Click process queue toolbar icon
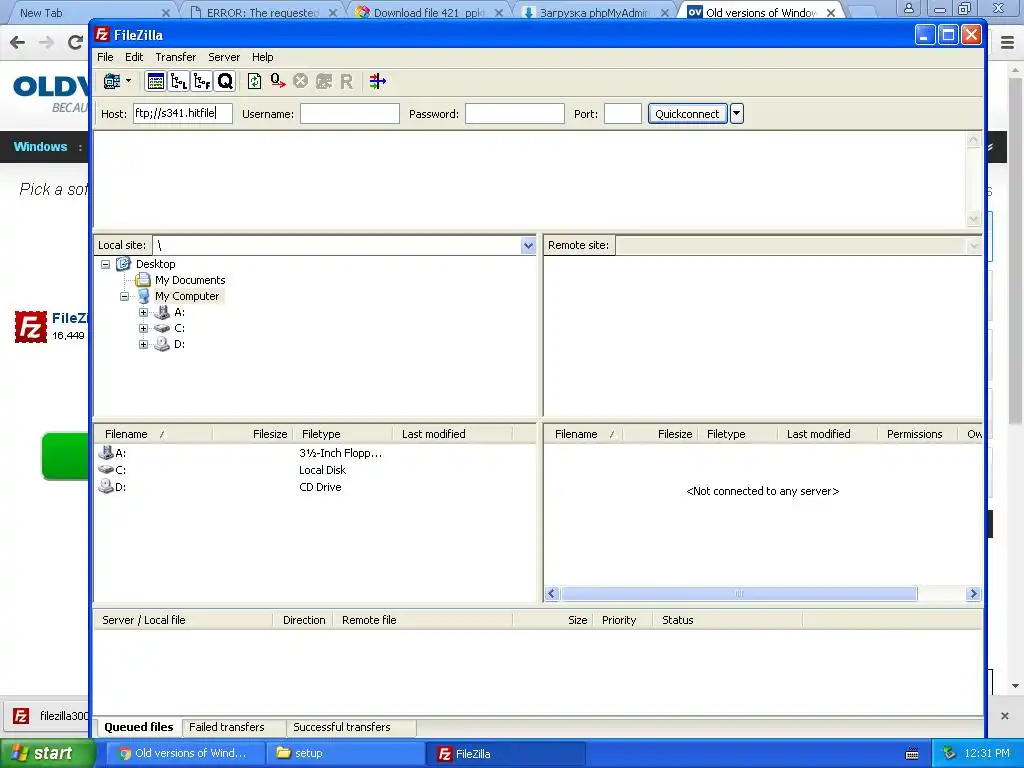 tap(278, 82)
